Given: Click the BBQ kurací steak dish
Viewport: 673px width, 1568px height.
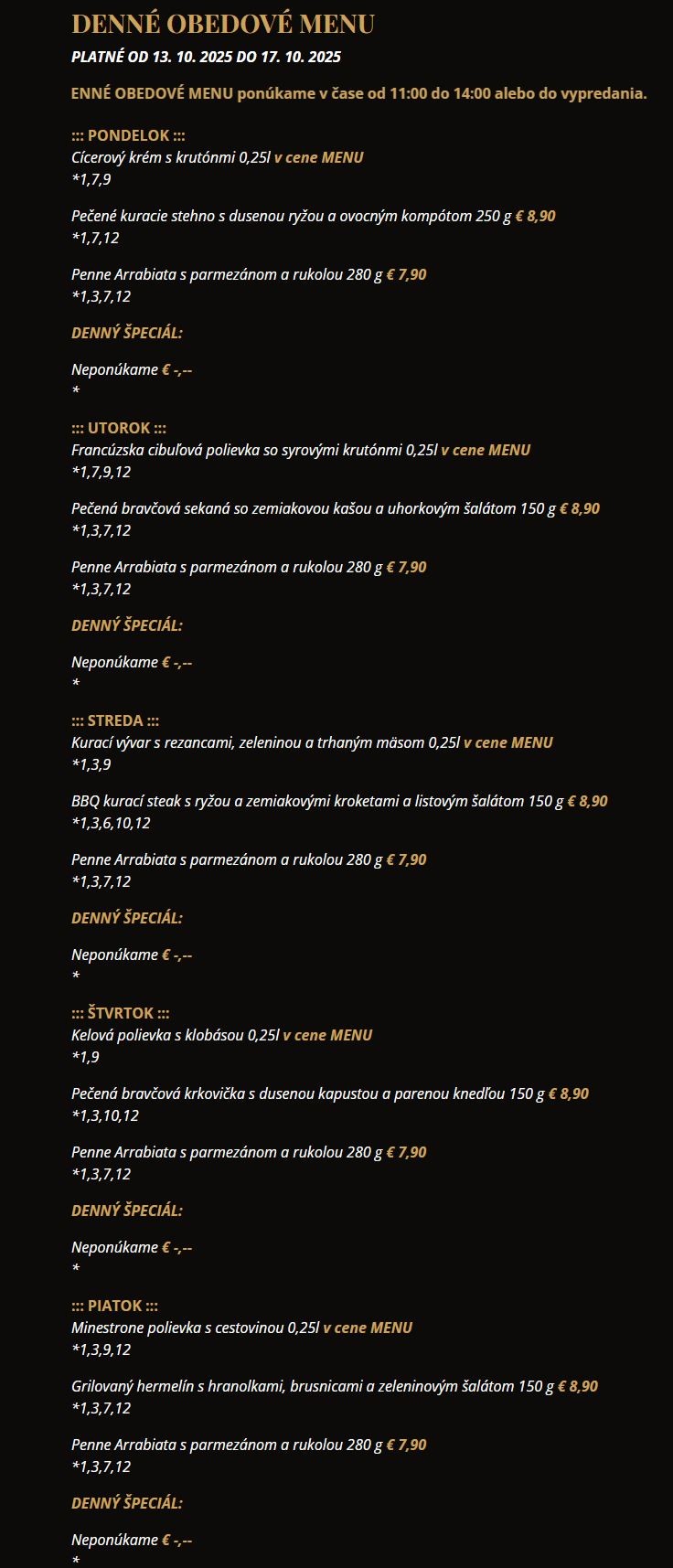Looking at the screenshot, I should point(316,801).
